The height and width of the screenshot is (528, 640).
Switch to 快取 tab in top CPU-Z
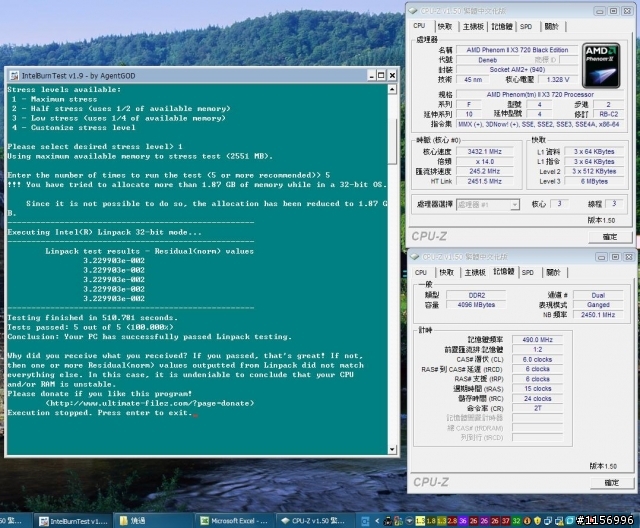(x=445, y=27)
